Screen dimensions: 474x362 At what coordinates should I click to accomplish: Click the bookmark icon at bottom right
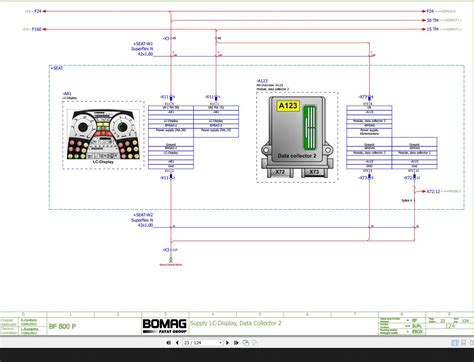463,343
